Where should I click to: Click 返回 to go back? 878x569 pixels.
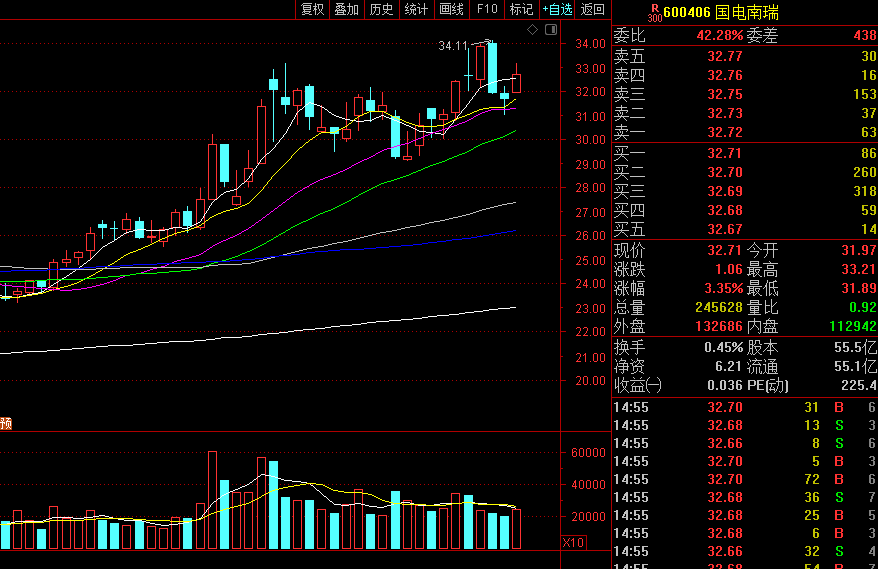click(593, 9)
